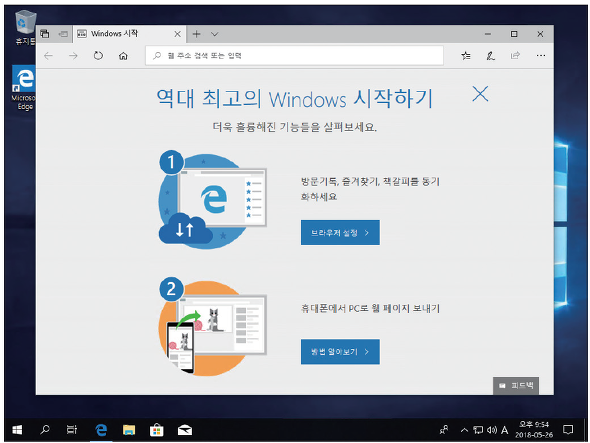
Task: Open the favorites hub star icon
Action: [466, 56]
